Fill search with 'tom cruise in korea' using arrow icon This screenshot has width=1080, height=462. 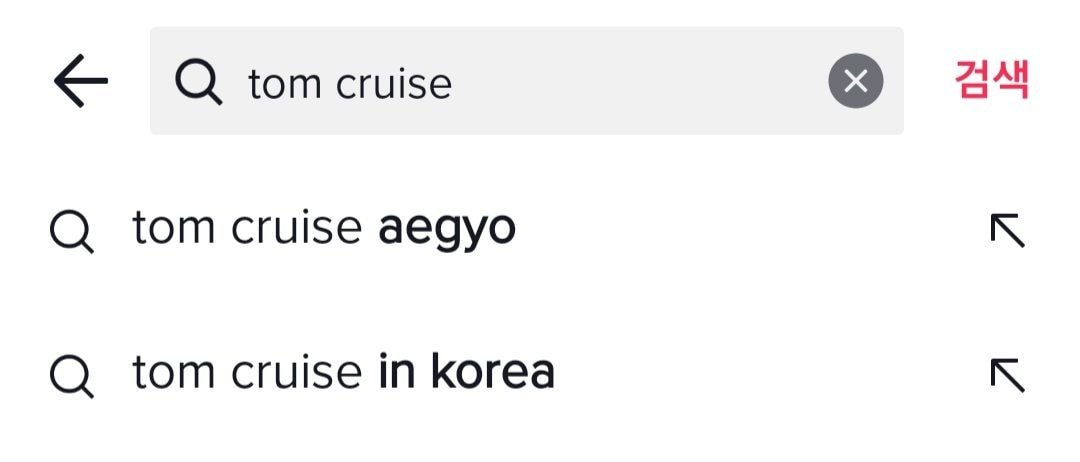pos(1007,375)
